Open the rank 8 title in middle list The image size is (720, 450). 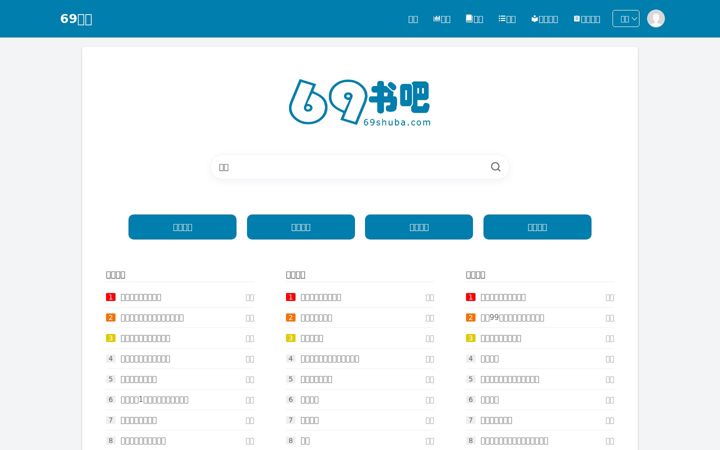pyautogui.click(x=305, y=441)
